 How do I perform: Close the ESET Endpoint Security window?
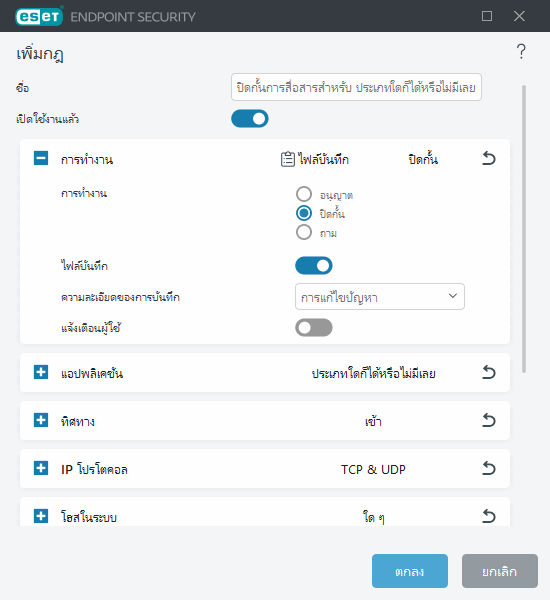click(x=519, y=16)
